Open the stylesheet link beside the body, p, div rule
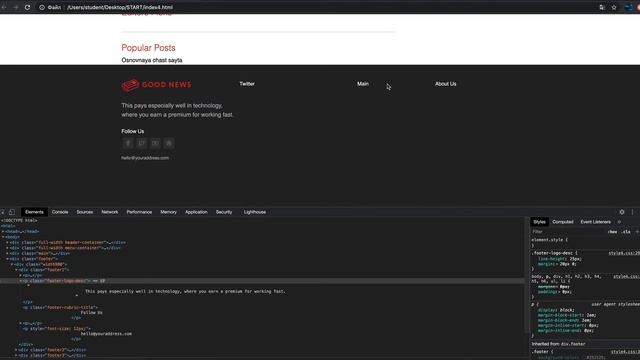 pyautogui.click(x=626, y=276)
